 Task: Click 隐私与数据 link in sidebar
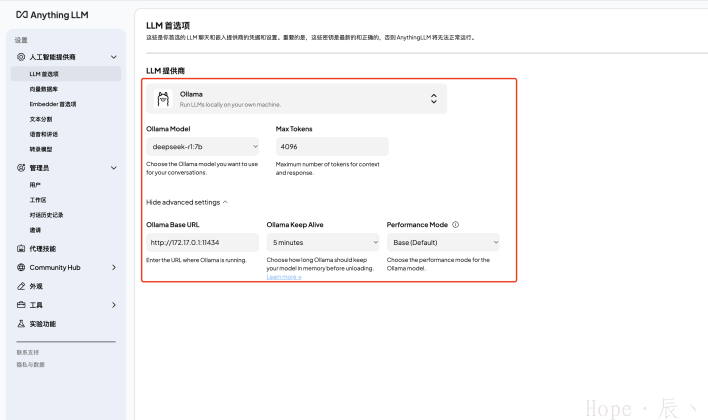[31, 364]
